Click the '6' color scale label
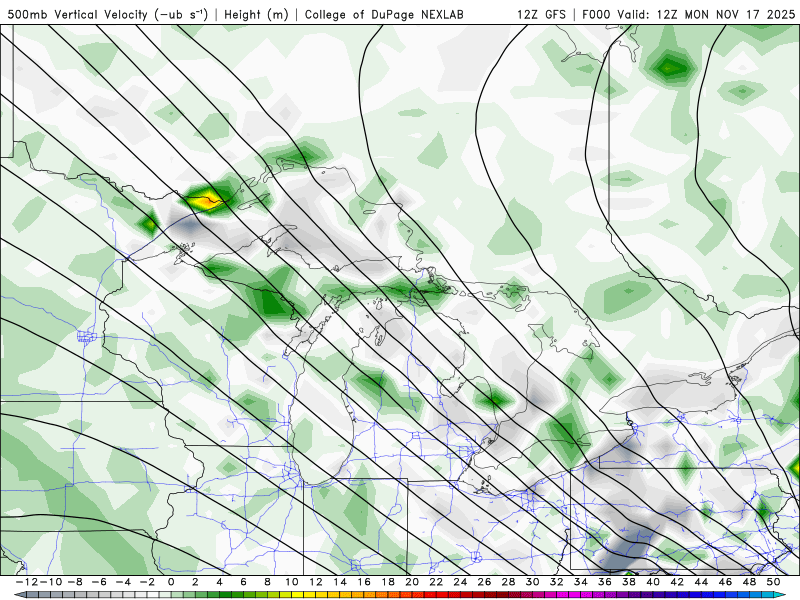The height and width of the screenshot is (600, 800). [x=243, y=582]
